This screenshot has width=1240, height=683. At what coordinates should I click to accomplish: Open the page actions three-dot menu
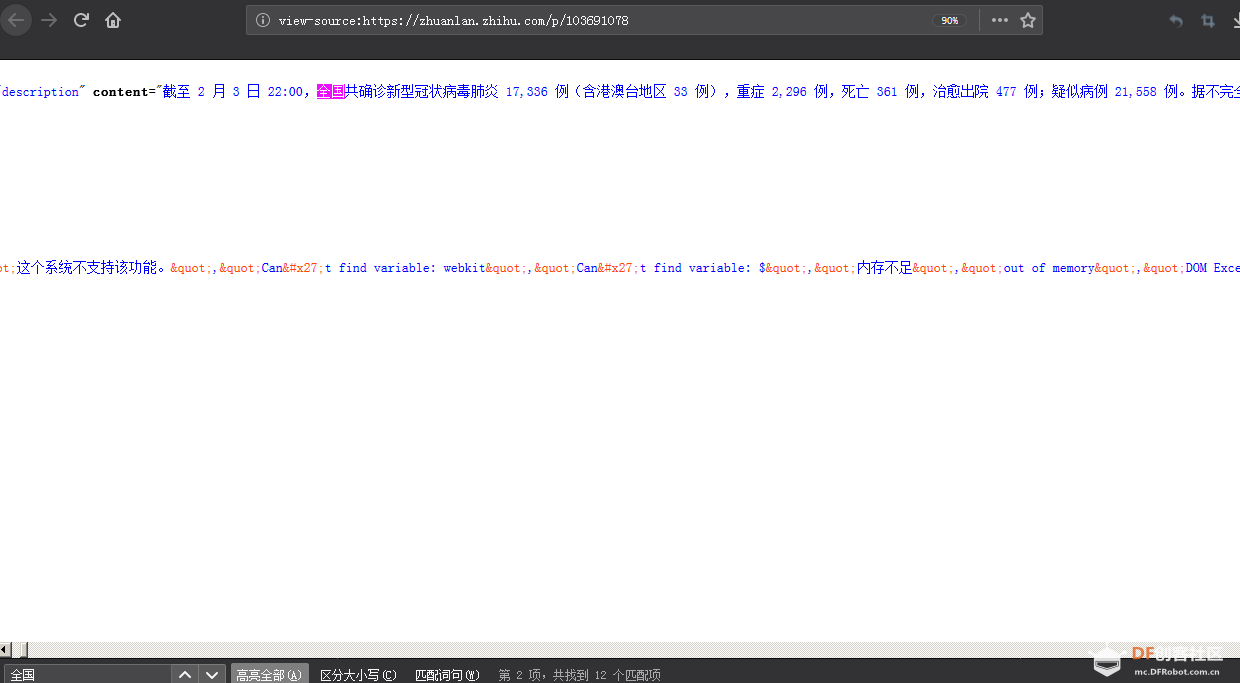pos(1000,20)
